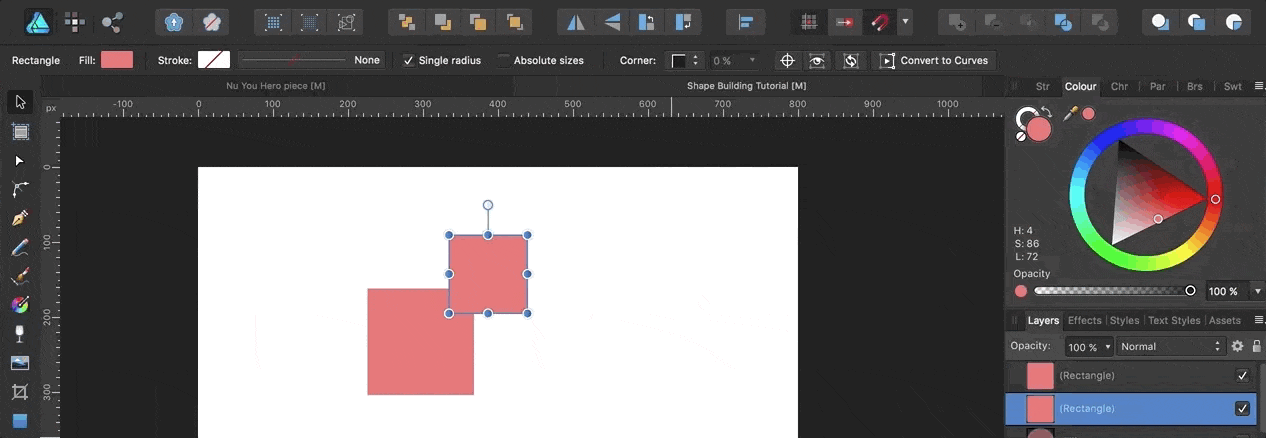Click the Rotate Clockwise icon
1266x438 pixels.
684,21
